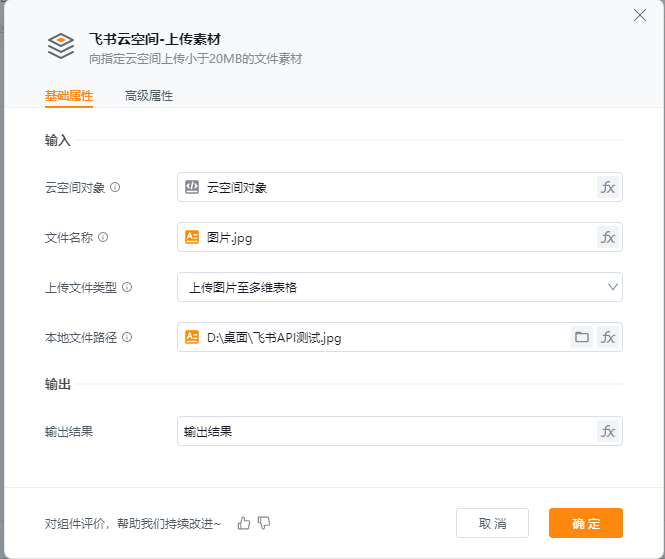Click the 上传文件类型 label

tap(81, 288)
